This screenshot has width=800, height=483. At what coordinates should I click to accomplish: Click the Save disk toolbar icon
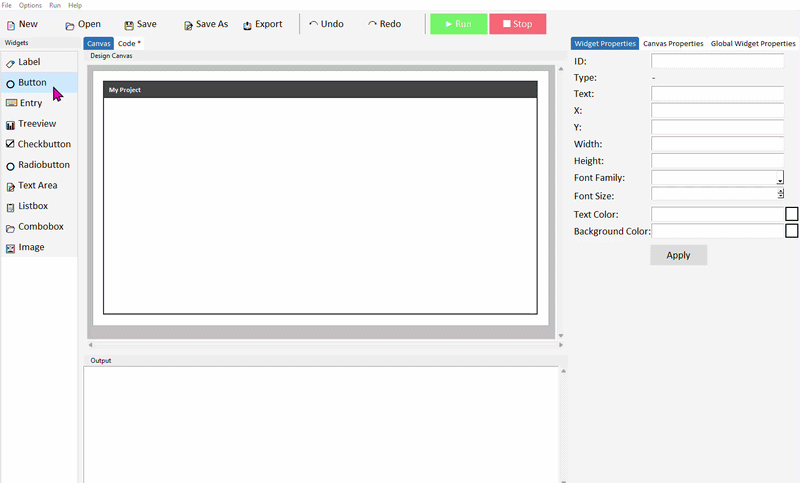coord(129,25)
